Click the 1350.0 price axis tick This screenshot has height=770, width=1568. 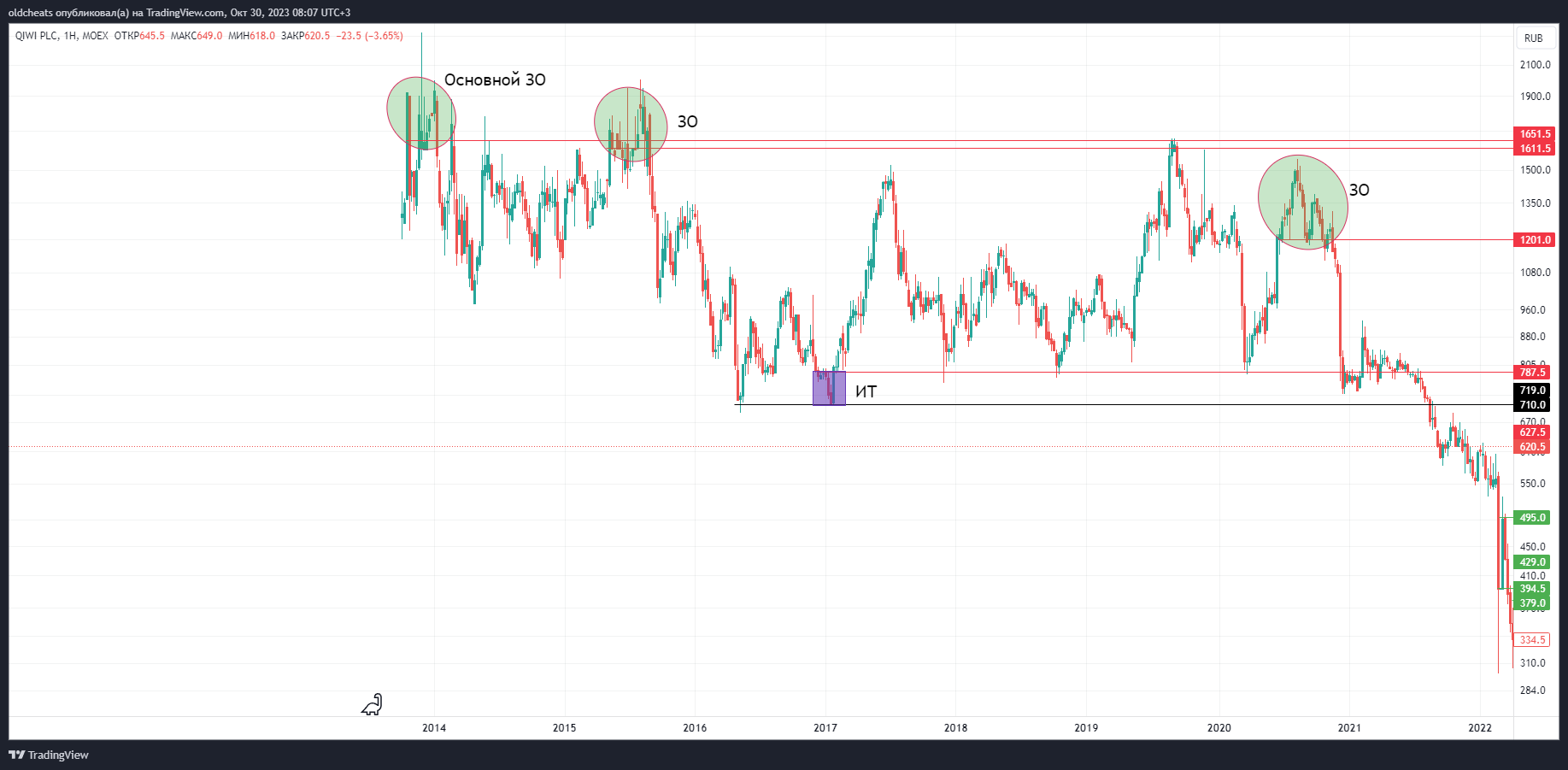tap(1536, 203)
